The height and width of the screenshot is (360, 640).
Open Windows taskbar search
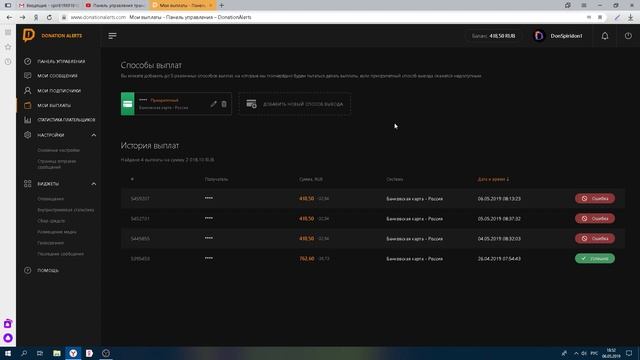tap(24, 353)
